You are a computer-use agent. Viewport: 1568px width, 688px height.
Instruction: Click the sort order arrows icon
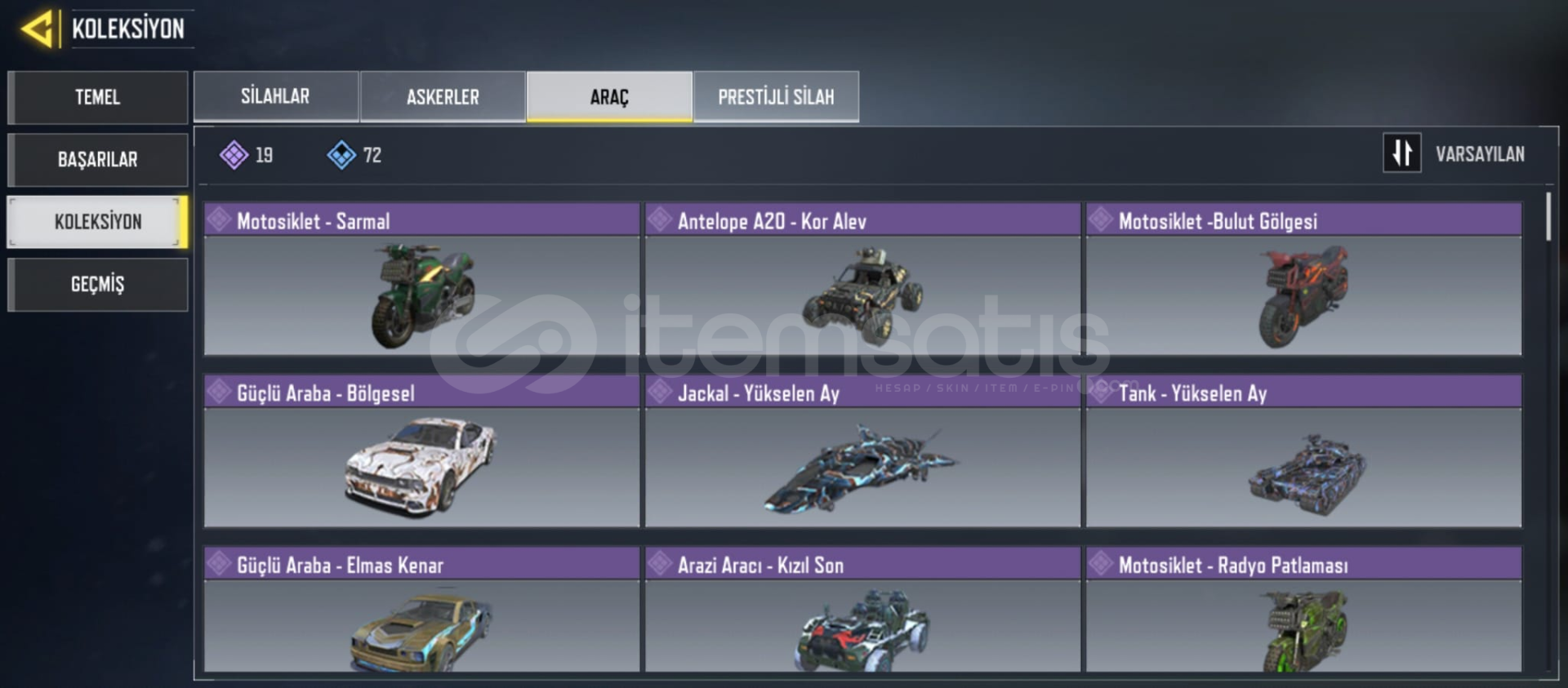tap(1401, 153)
